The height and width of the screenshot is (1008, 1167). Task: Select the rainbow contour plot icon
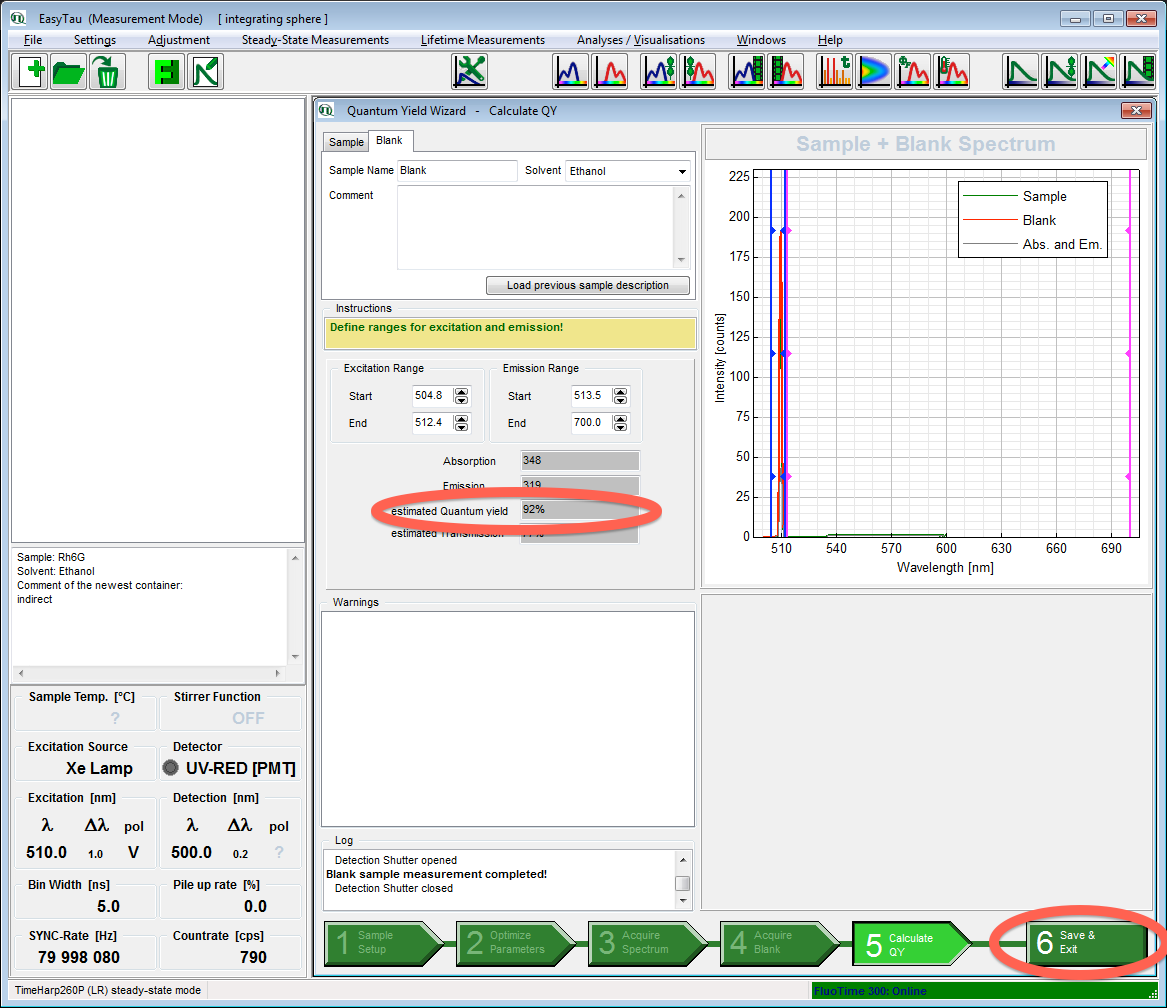point(874,72)
